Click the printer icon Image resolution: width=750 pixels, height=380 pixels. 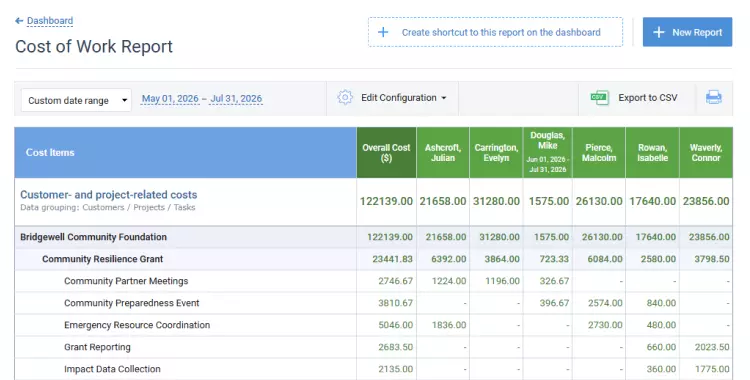(x=714, y=98)
